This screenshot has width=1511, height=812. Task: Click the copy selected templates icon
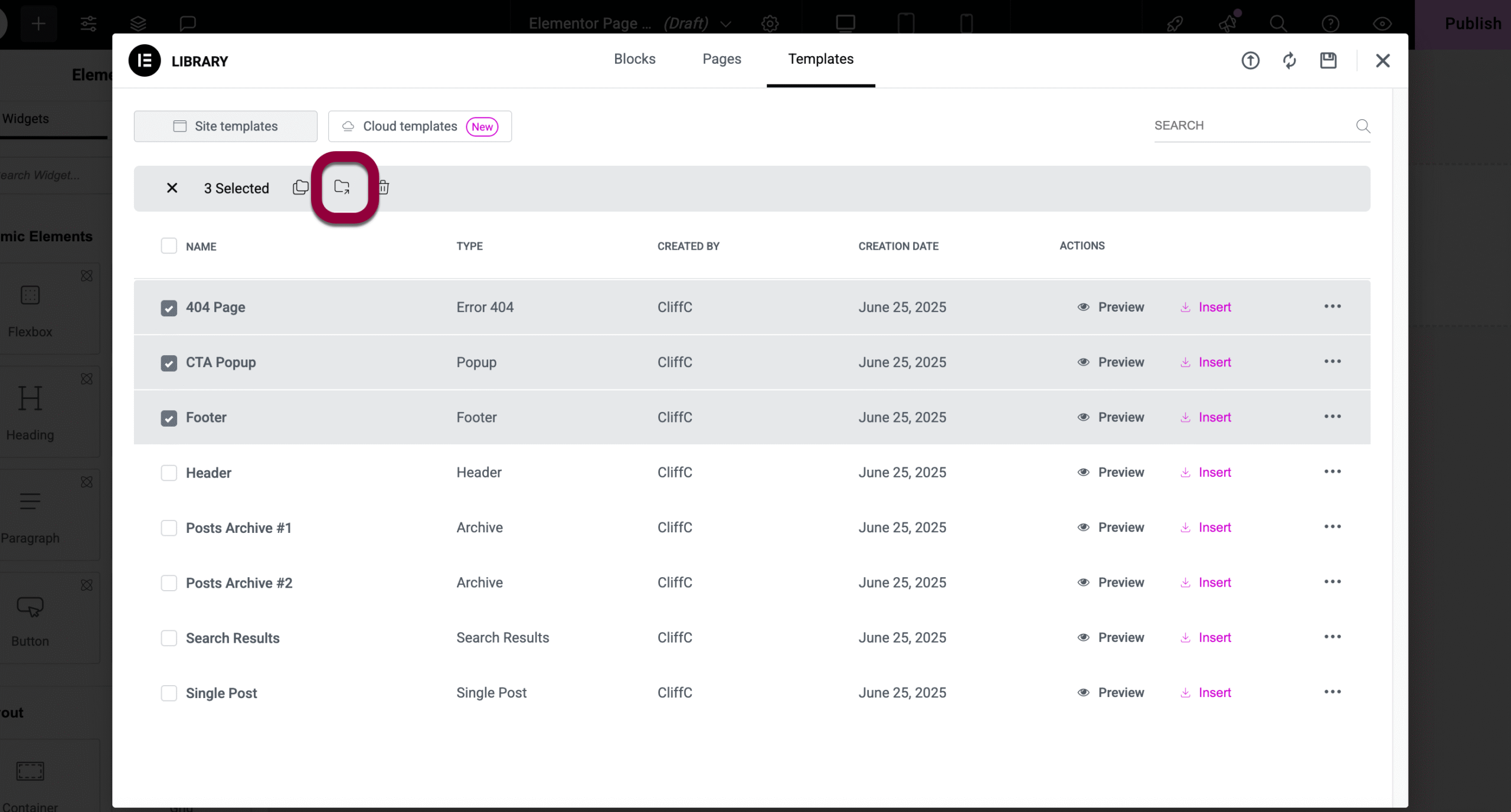click(300, 188)
